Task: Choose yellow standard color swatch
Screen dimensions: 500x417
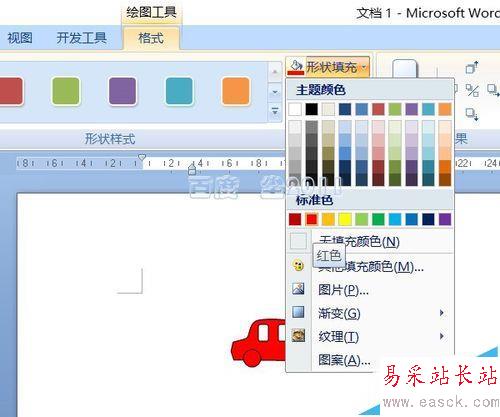Action: pyautogui.click(x=345, y=219)
